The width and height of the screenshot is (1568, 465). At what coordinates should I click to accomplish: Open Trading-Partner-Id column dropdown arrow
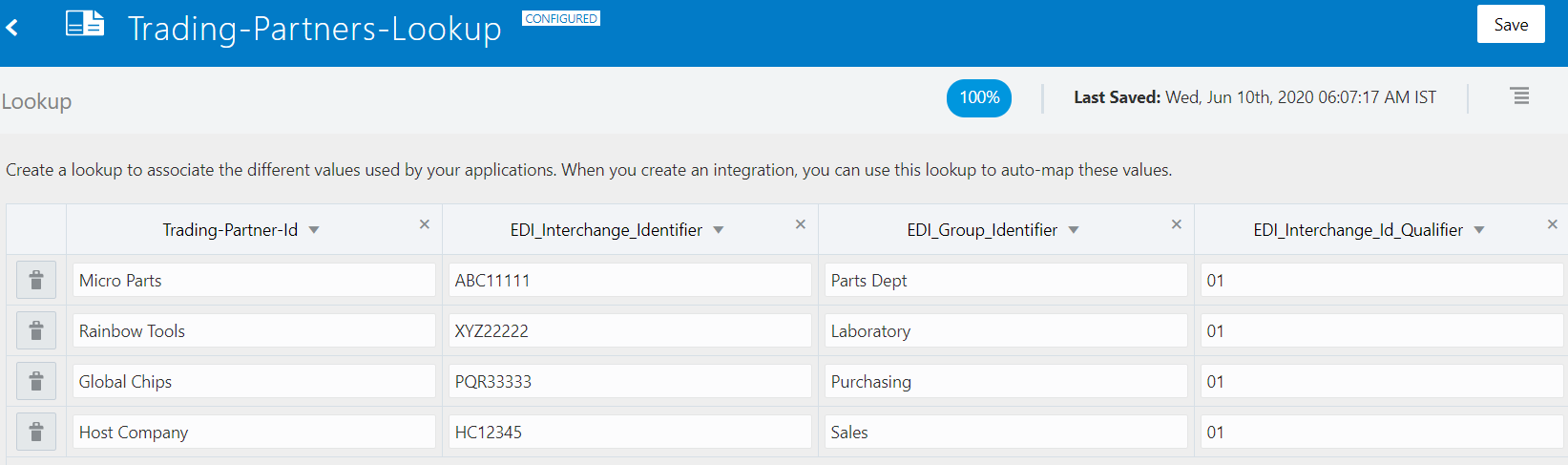pos(314,230)
